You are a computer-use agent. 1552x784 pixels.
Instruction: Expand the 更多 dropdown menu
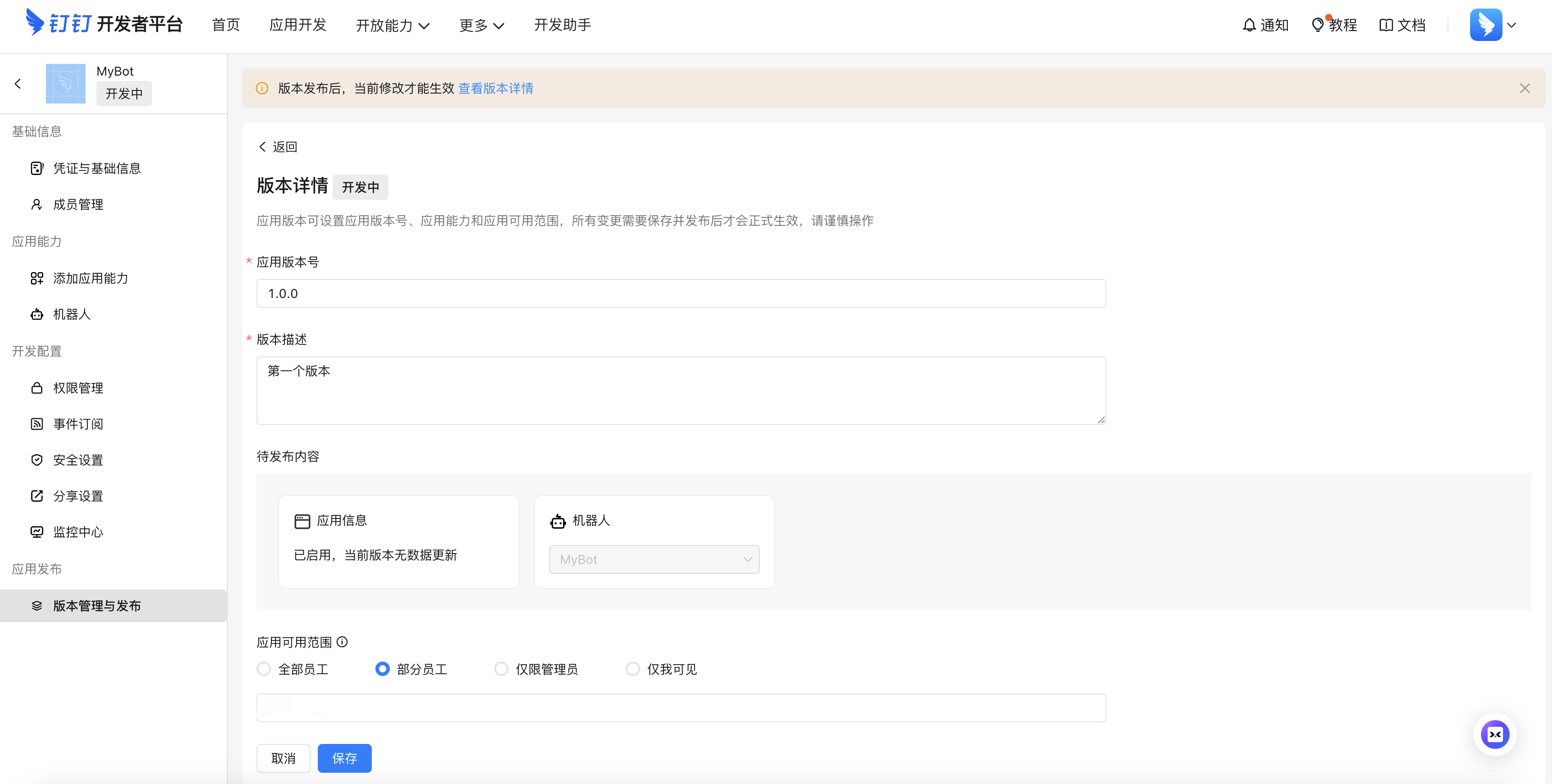click(481, 25)
